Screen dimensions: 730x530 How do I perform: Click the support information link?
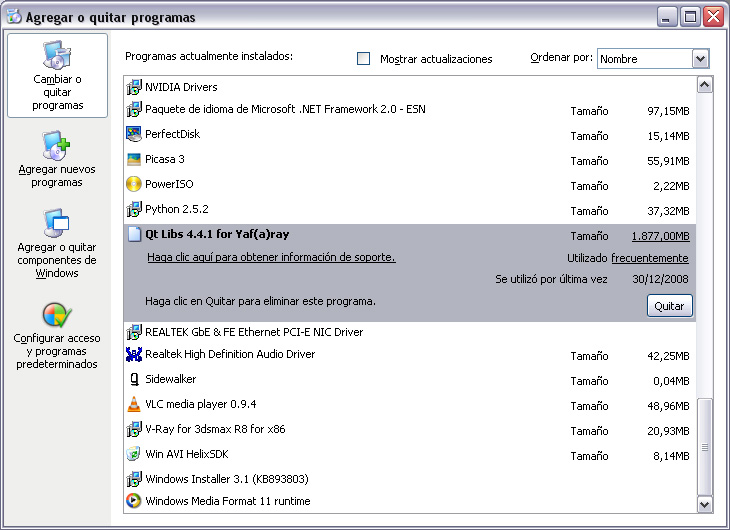click(x=271, y=257)
